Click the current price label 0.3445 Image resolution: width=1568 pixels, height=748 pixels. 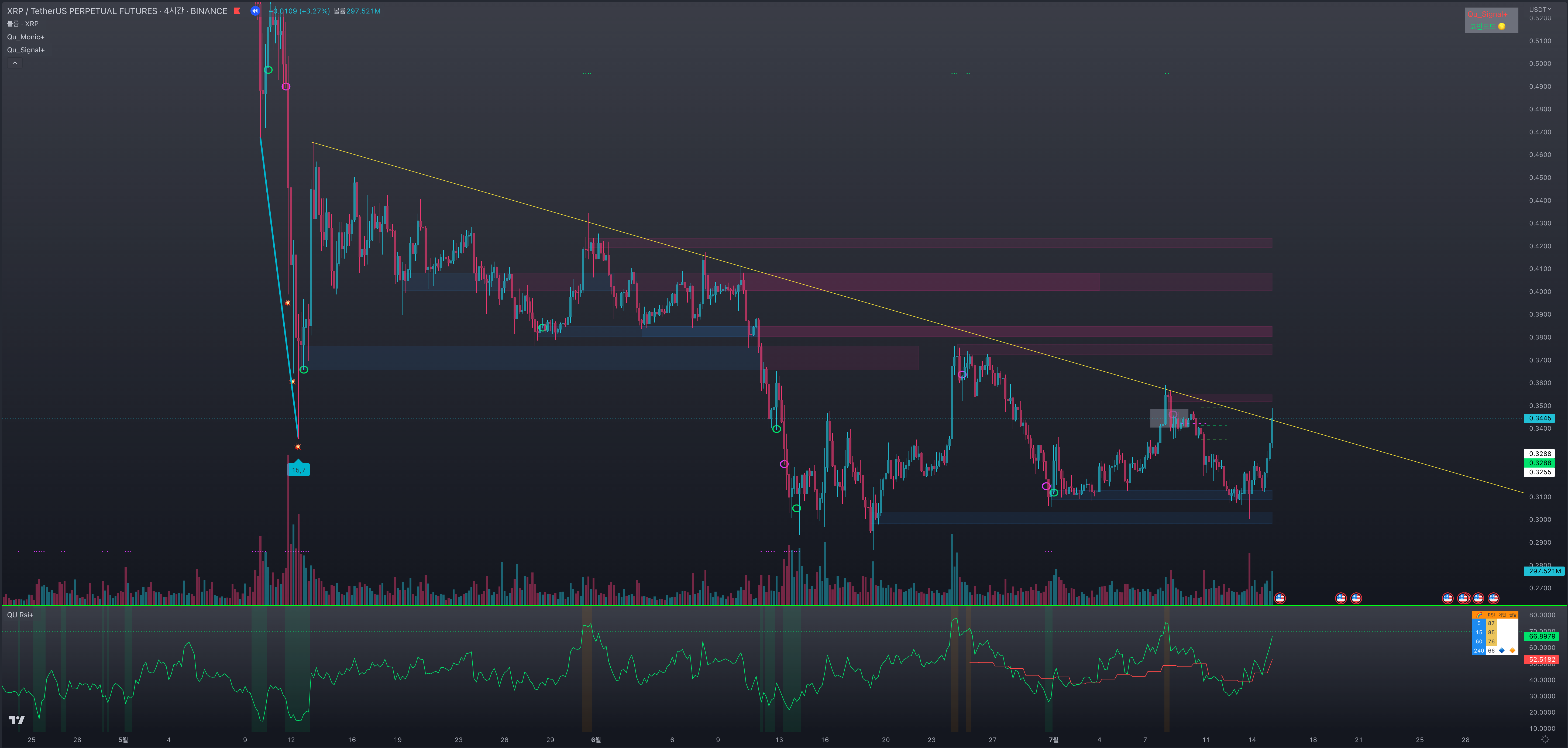1539,418
